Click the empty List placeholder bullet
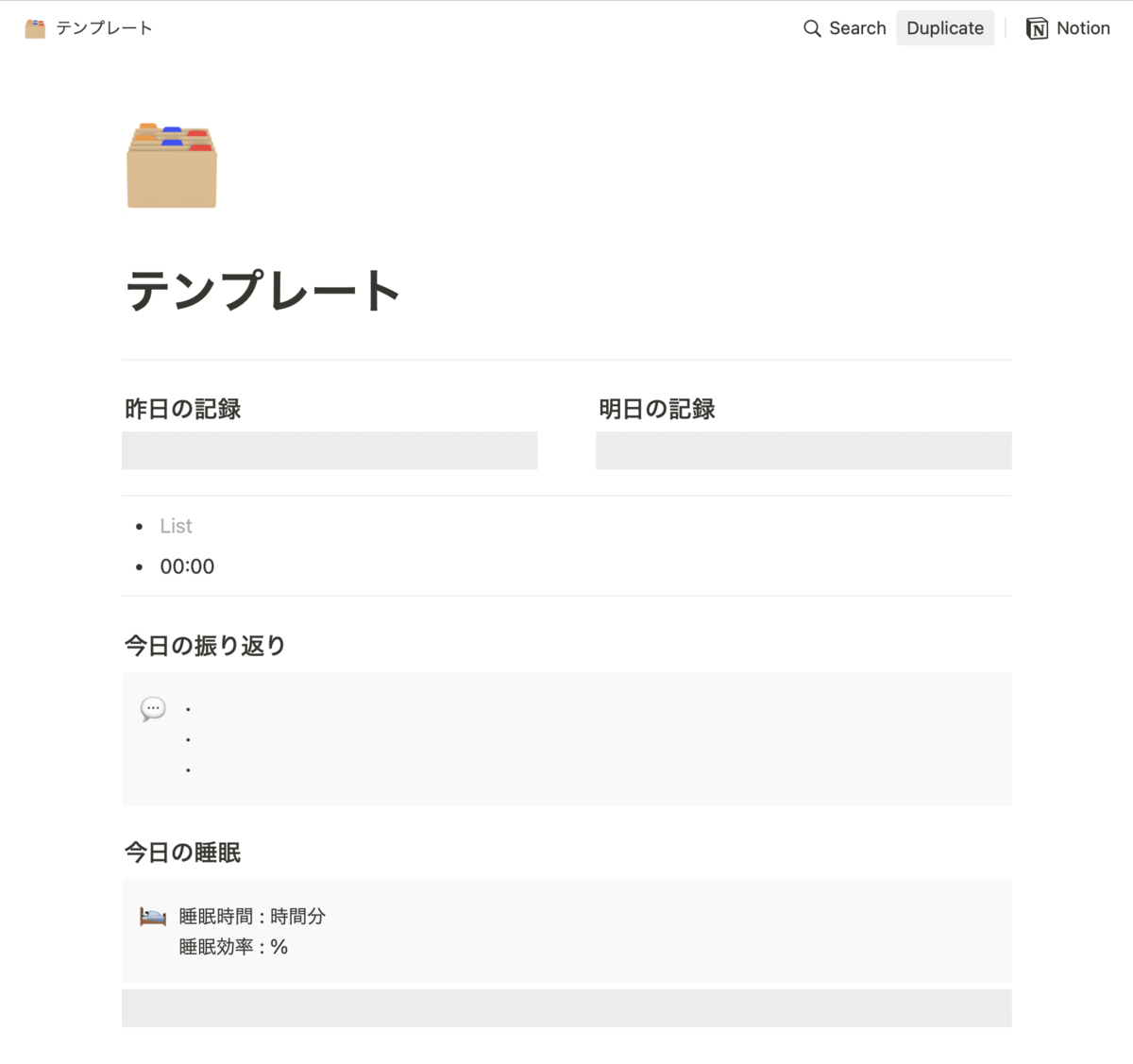The image size is (1133, 1064). tap(176, 526)
